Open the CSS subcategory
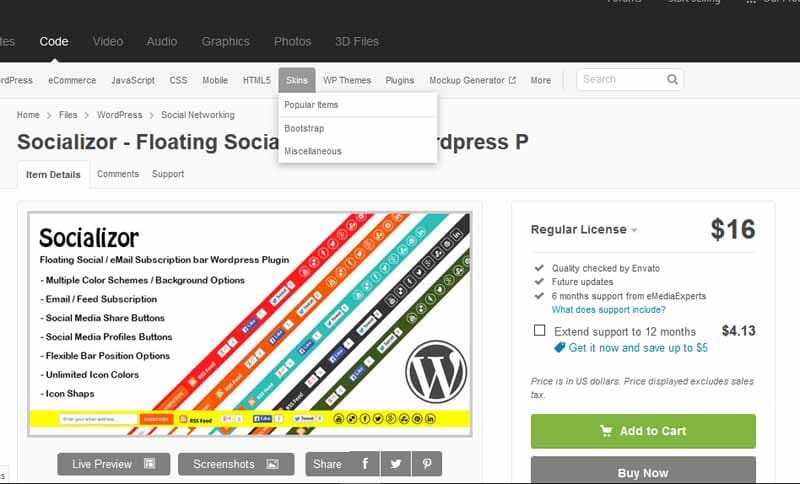The image size is (800, 484). (x=178, y=81)
